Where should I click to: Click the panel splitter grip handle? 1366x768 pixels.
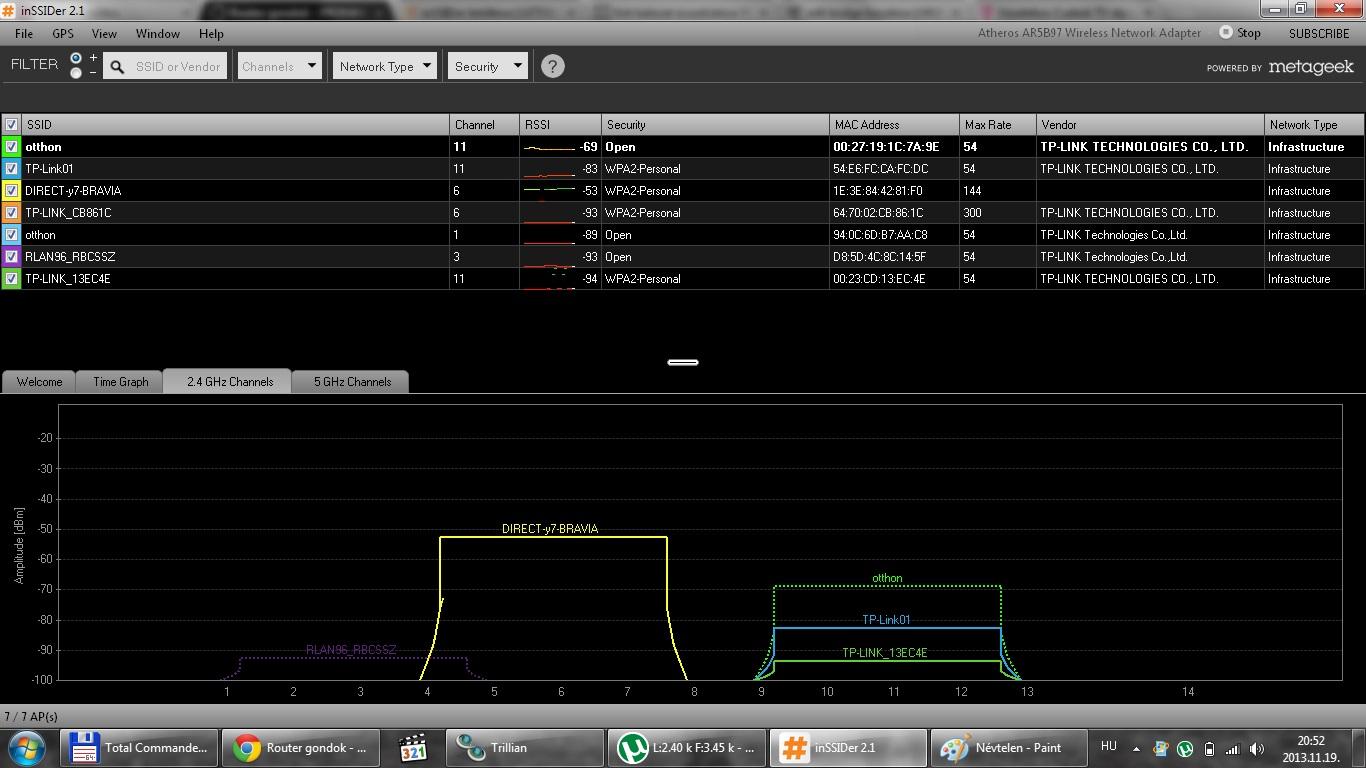(683, 362)
